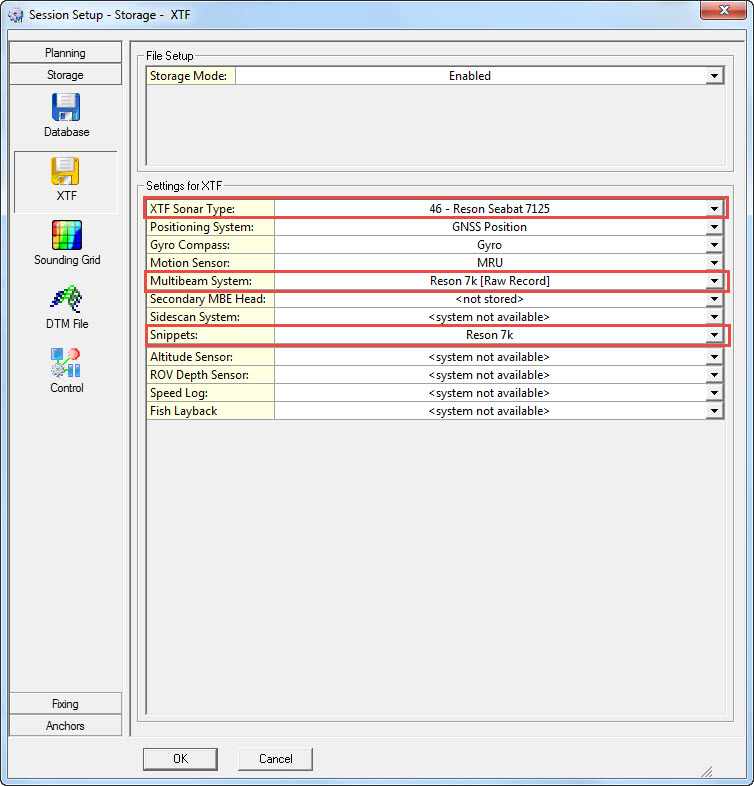Click the Session Setup title bar icon
The width and height of the screenshot is (754, 786).
coord(15,15)
